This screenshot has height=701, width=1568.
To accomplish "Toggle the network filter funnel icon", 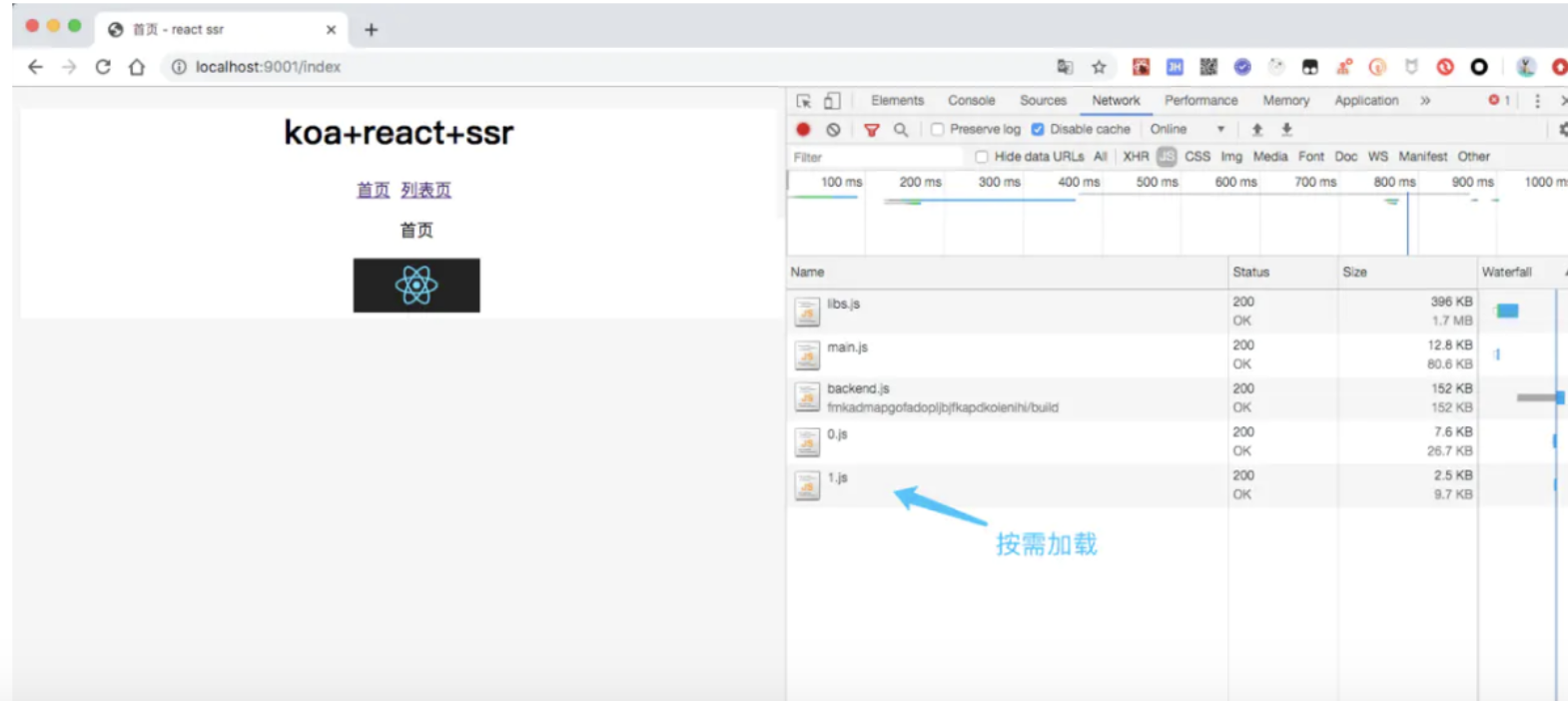I will click(871, 130).
